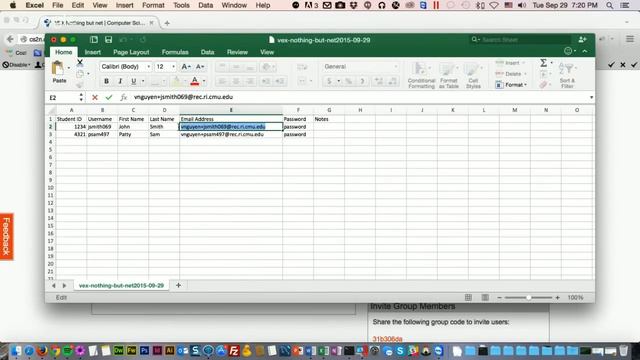Open the underline style arrow

pyautogui.click(x=143, y=81)
